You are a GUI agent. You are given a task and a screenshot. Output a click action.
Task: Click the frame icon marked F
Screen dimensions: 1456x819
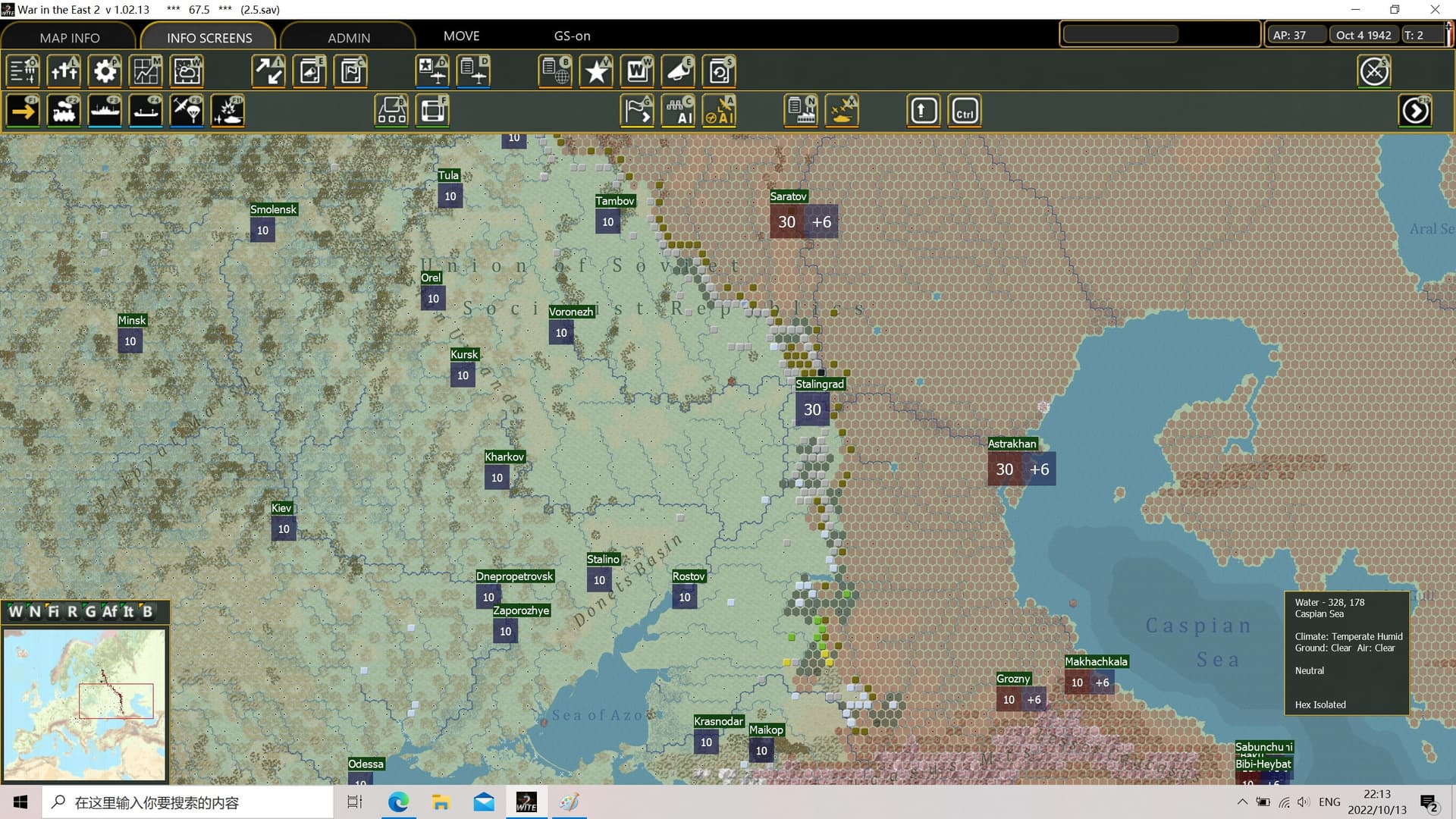[433, 111]
